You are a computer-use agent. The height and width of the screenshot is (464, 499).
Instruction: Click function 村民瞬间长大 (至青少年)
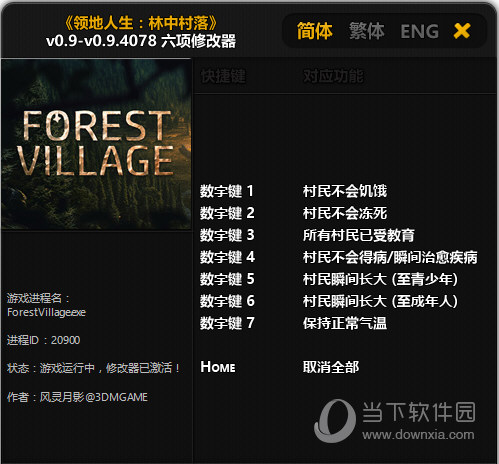(380, 279)
